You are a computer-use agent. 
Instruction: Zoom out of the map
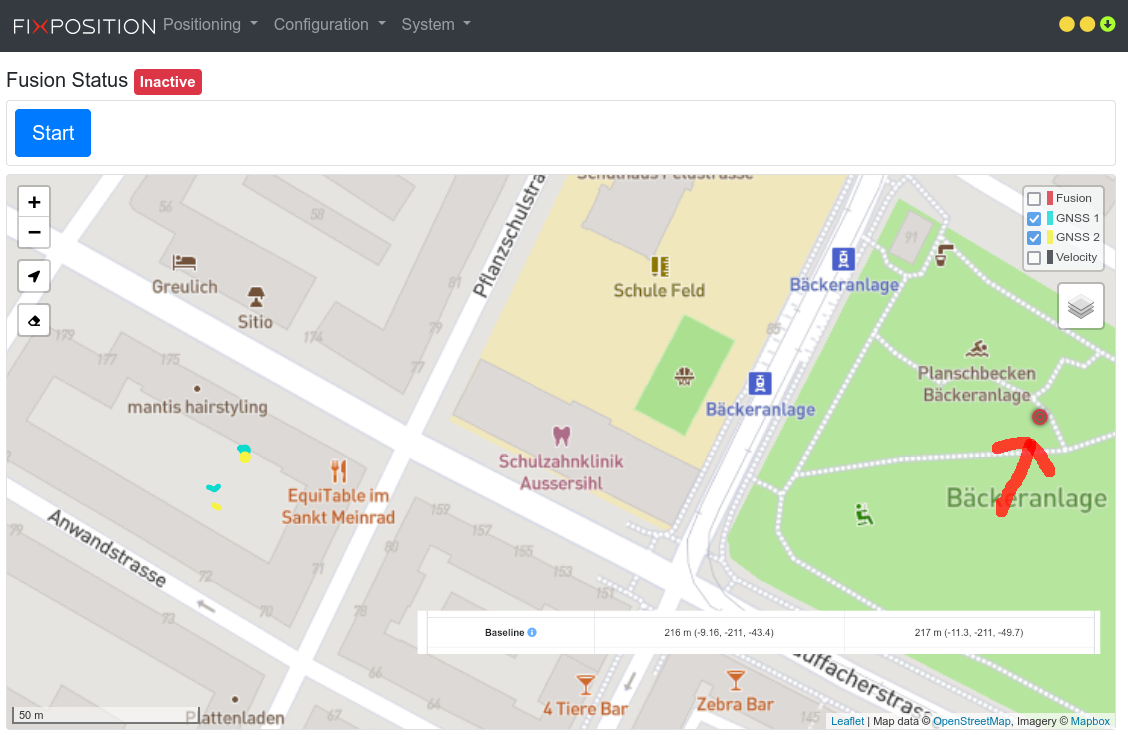coord(34,233)
